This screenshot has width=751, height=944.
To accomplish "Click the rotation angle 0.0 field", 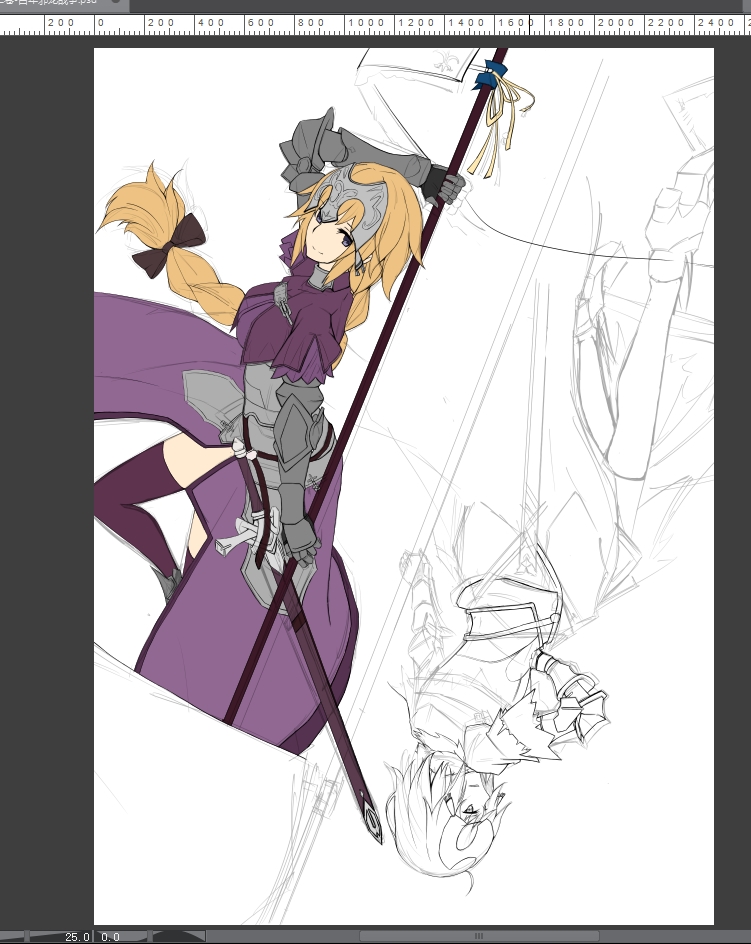I will (110, 937).
